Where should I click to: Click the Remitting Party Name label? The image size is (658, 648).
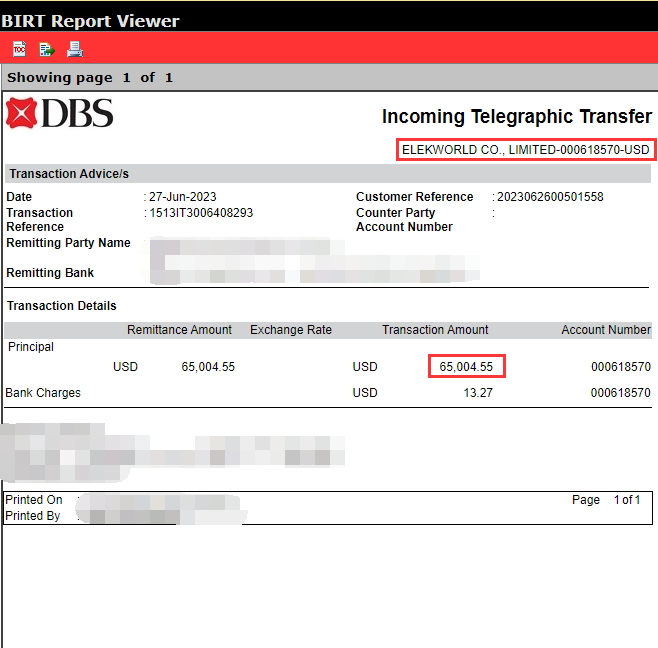[x=68, y=243]
